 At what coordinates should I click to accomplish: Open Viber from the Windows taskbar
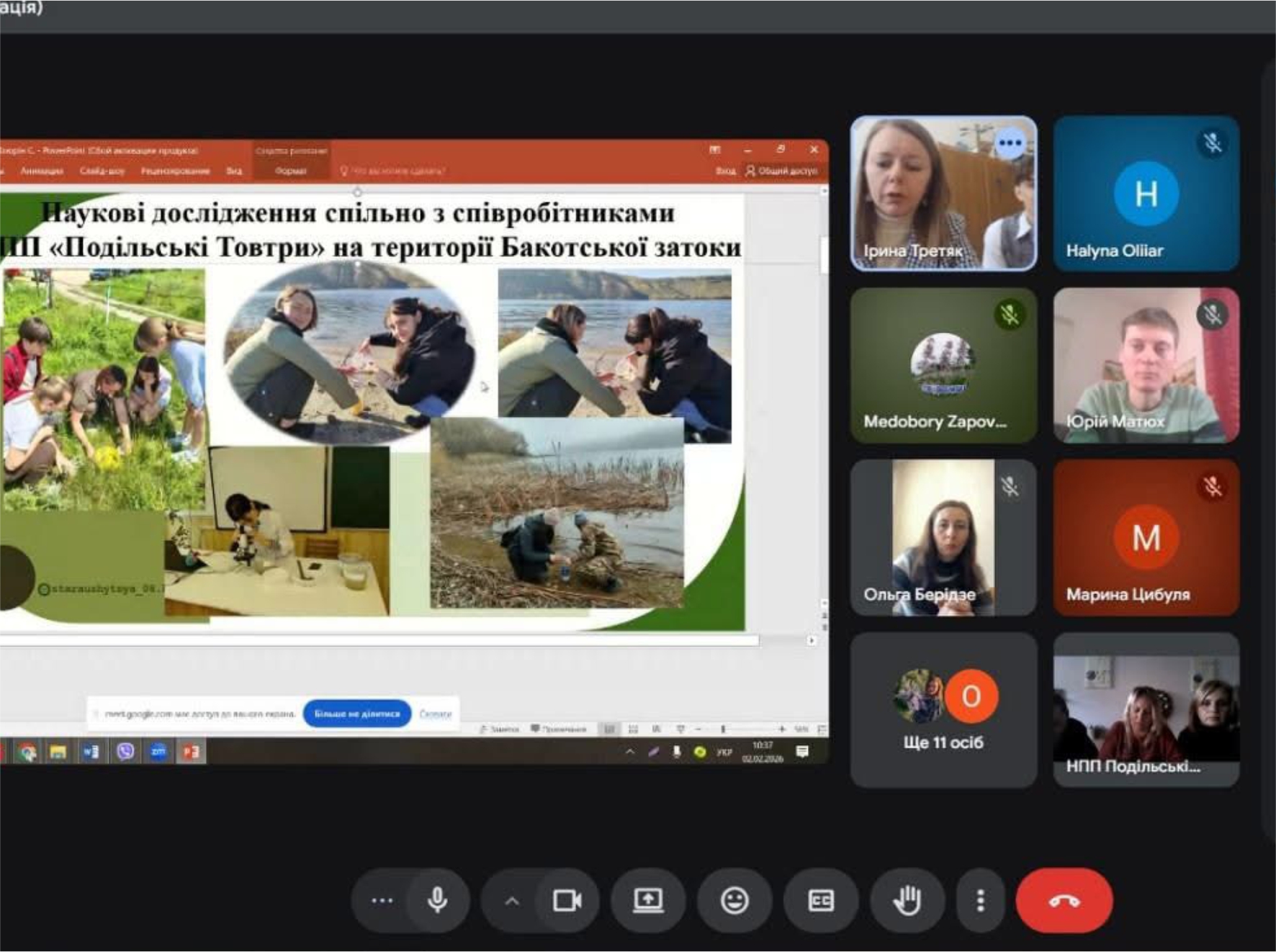[125, 752]
